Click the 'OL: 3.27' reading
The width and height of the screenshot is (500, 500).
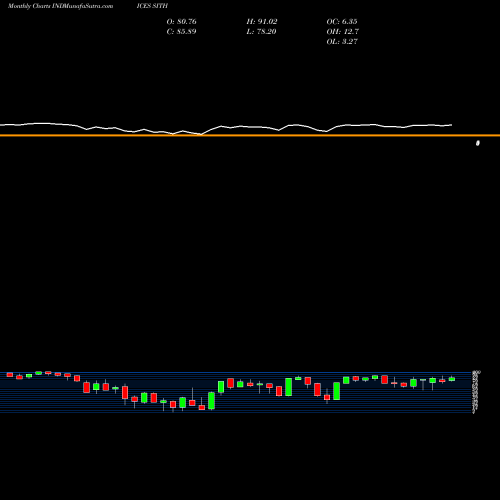click(x=342, y=42)
